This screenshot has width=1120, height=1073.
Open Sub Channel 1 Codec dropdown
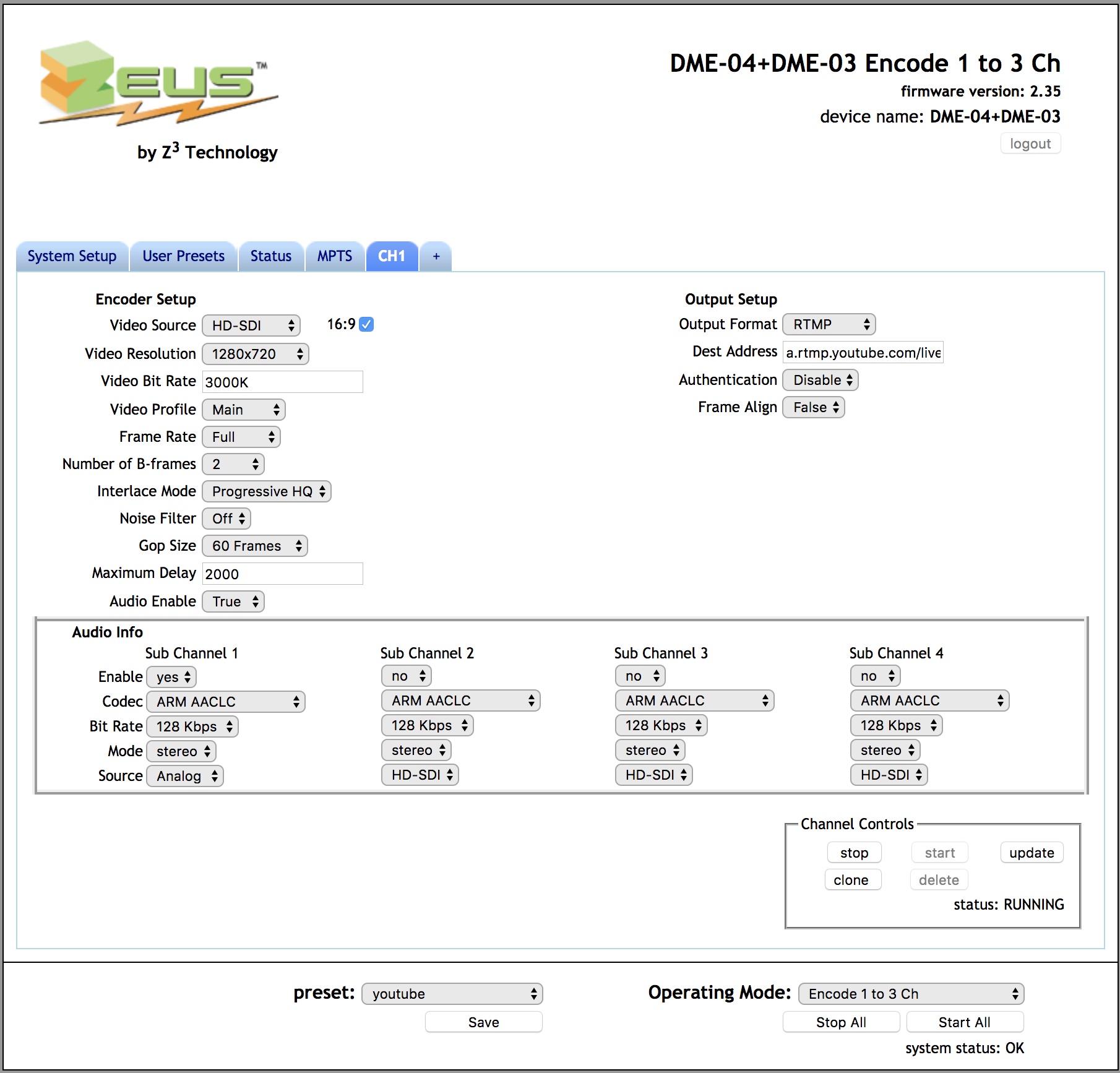(226, 702)
